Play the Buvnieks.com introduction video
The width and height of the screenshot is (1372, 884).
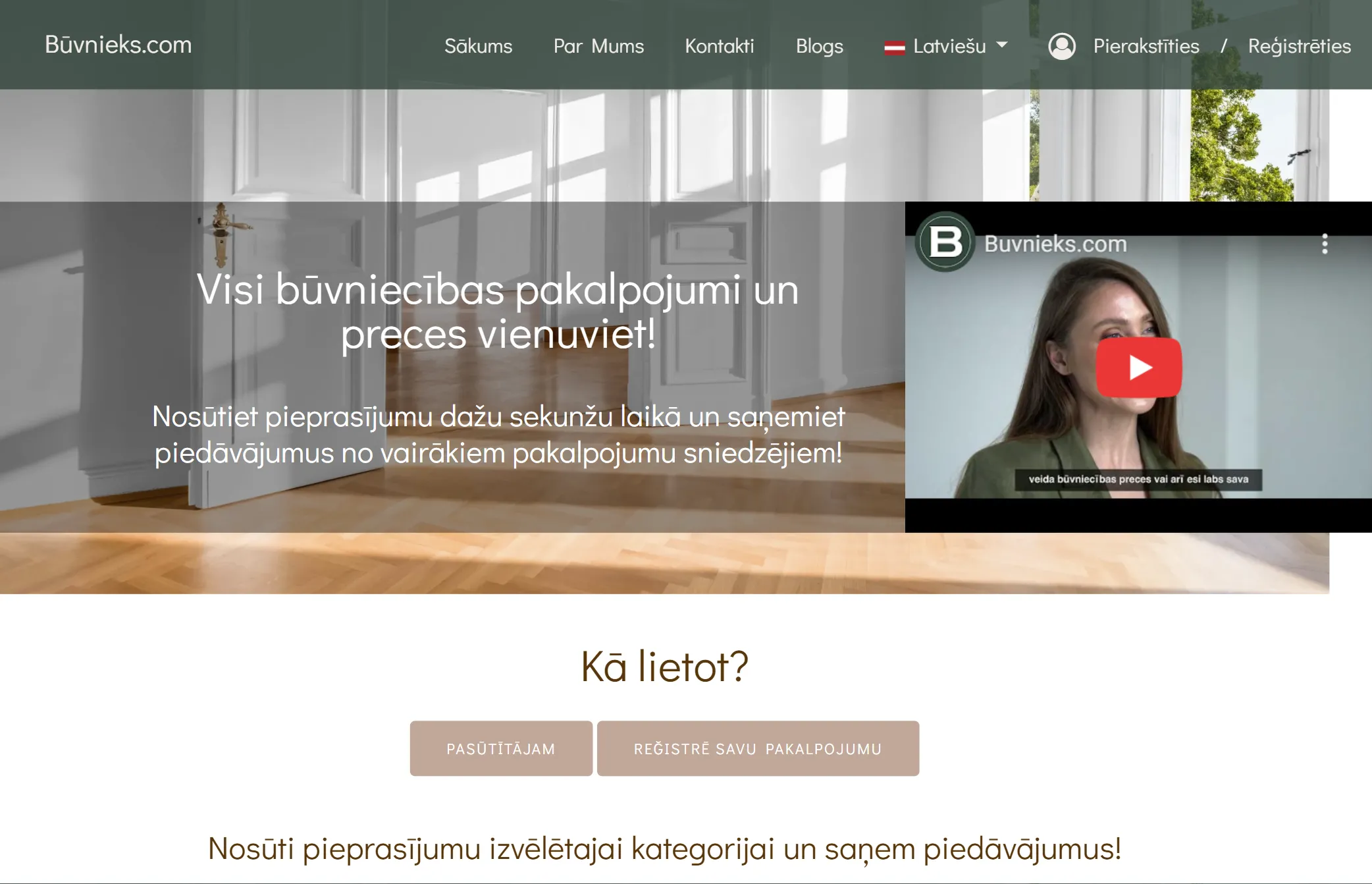point(1141,368)
